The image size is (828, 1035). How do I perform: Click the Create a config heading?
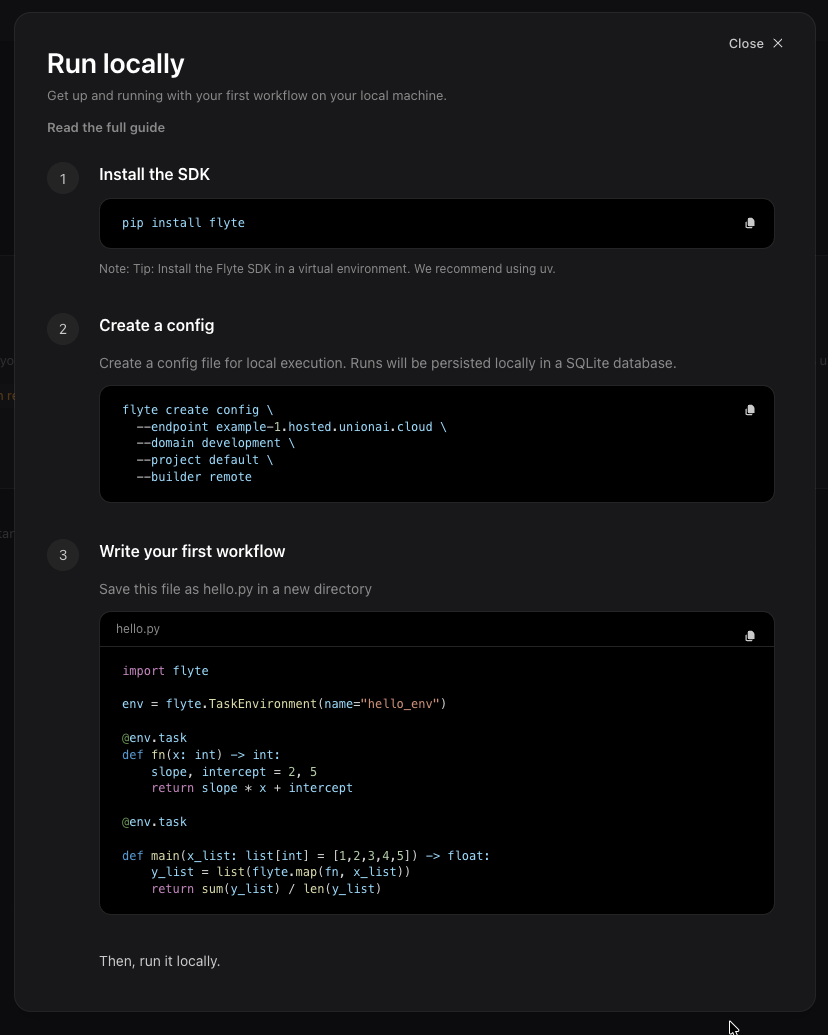coord(156,325)
